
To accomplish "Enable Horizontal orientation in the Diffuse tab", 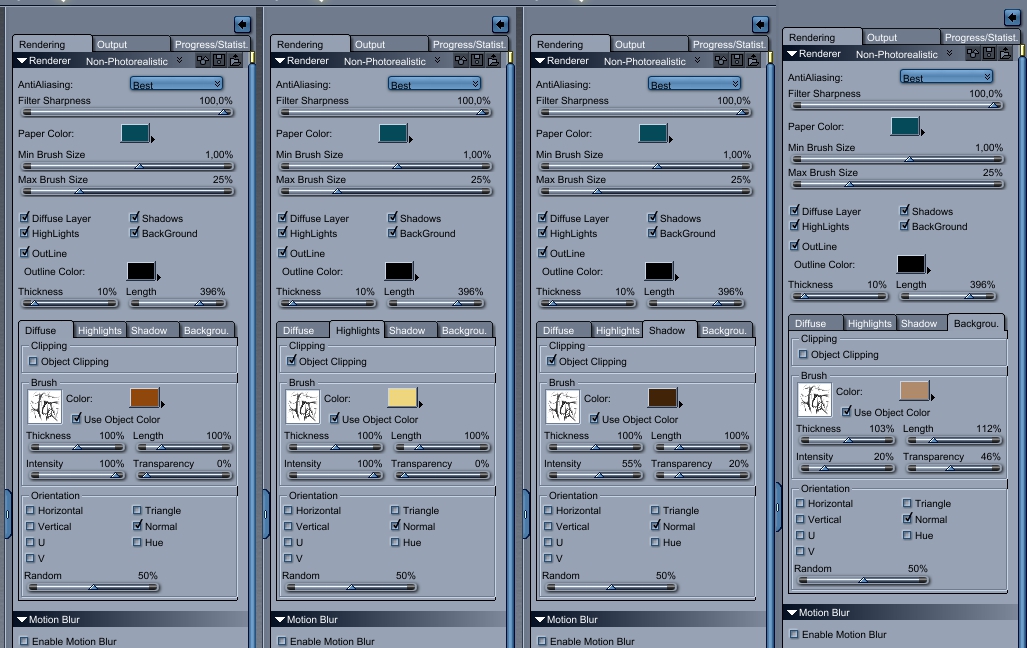I will (x=31, y=510).
